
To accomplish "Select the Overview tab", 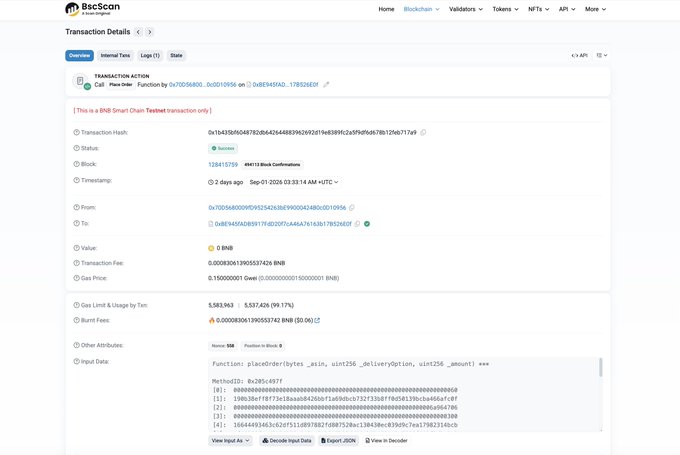I will tap(79, 56).
